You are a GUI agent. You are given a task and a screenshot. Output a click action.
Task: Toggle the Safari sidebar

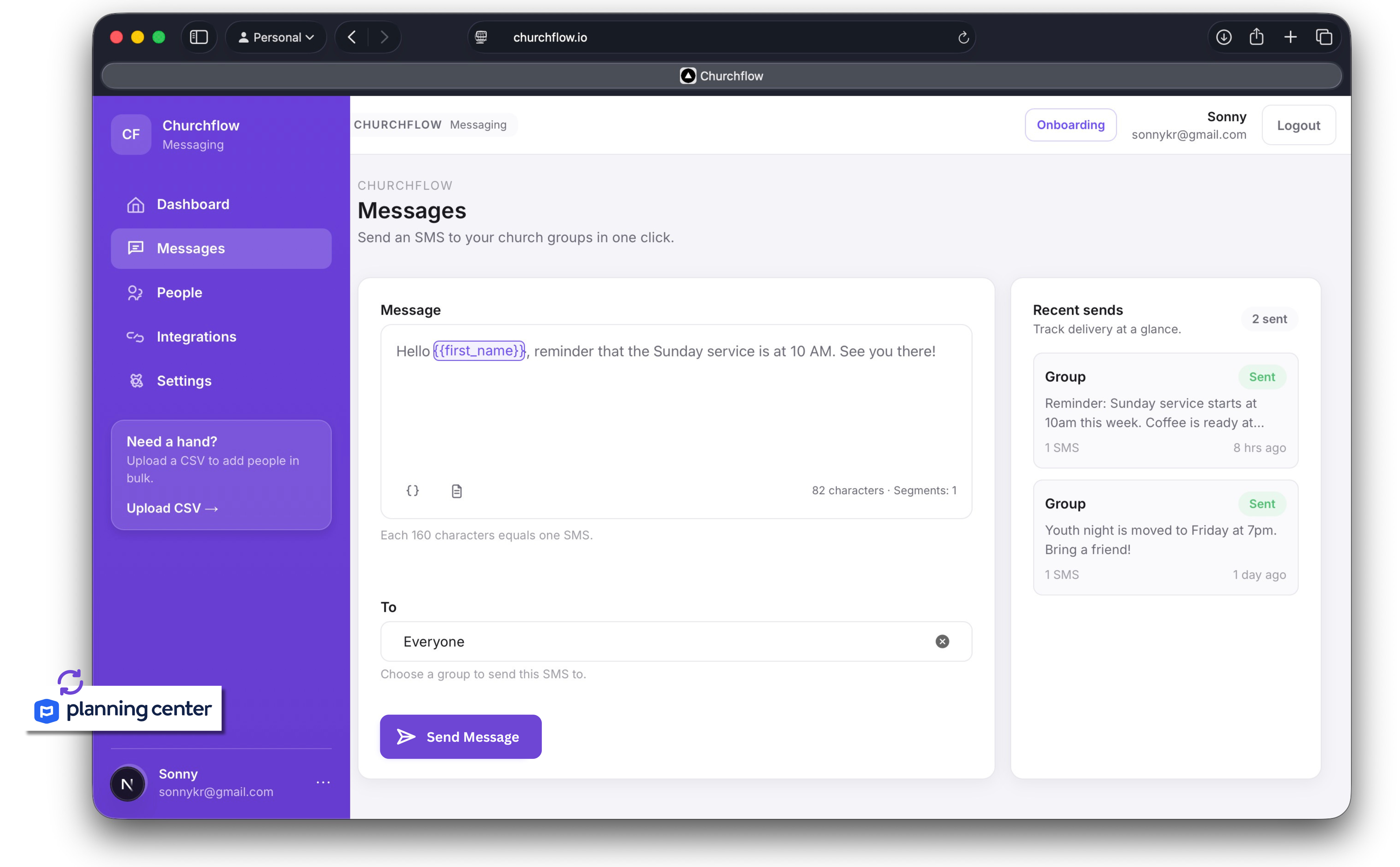pyautogui.click(x=199, y=37)
